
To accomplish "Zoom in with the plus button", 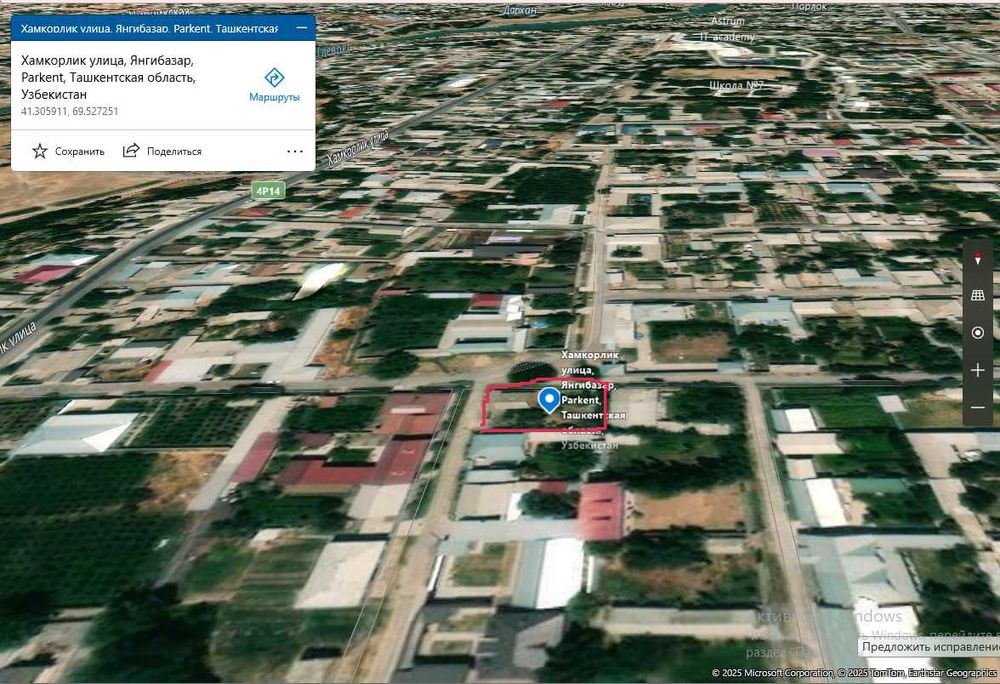I will 978,370.
